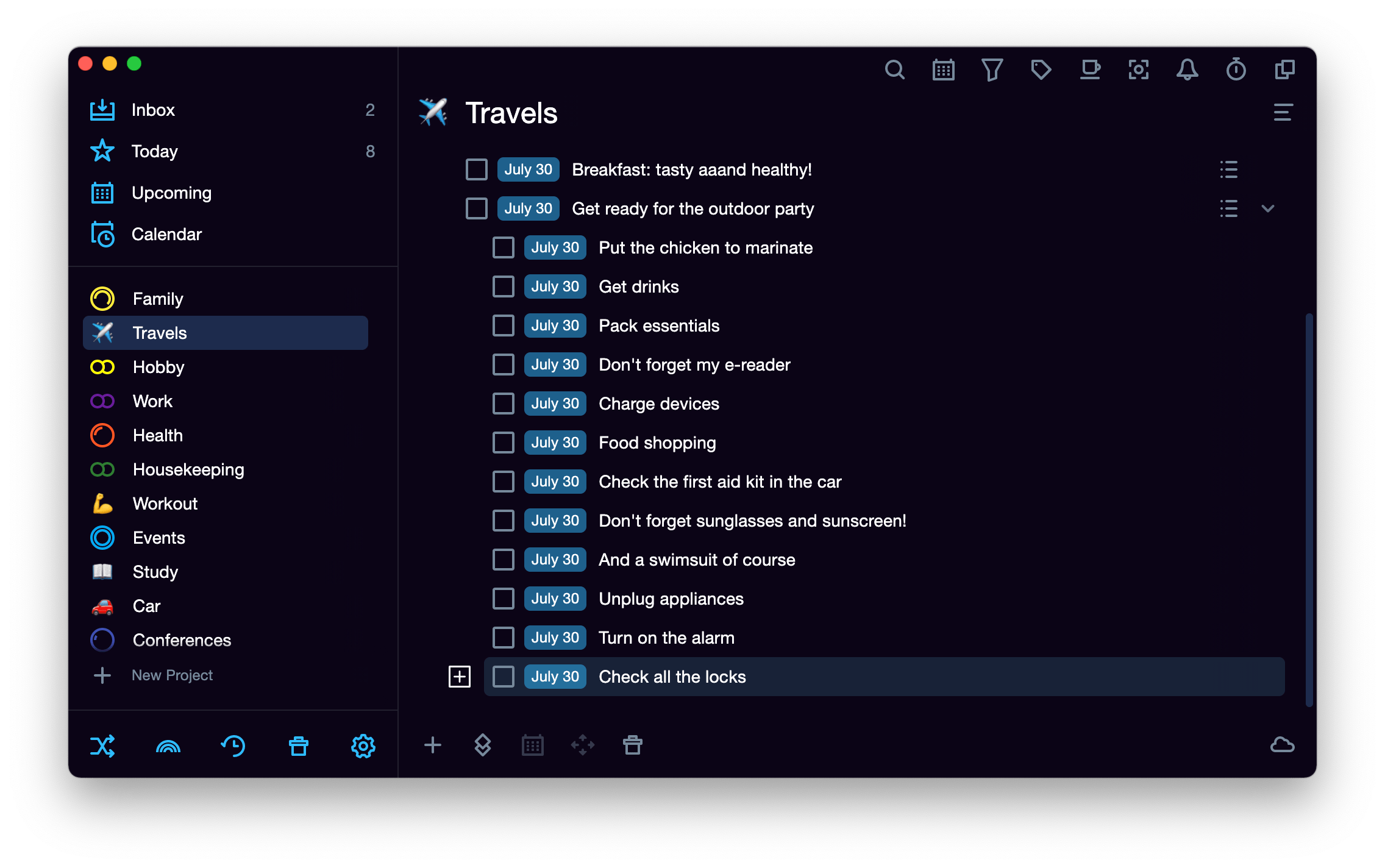1385x868 pixels.
Task: Select the Work project
Action: [x=226, y=401]
